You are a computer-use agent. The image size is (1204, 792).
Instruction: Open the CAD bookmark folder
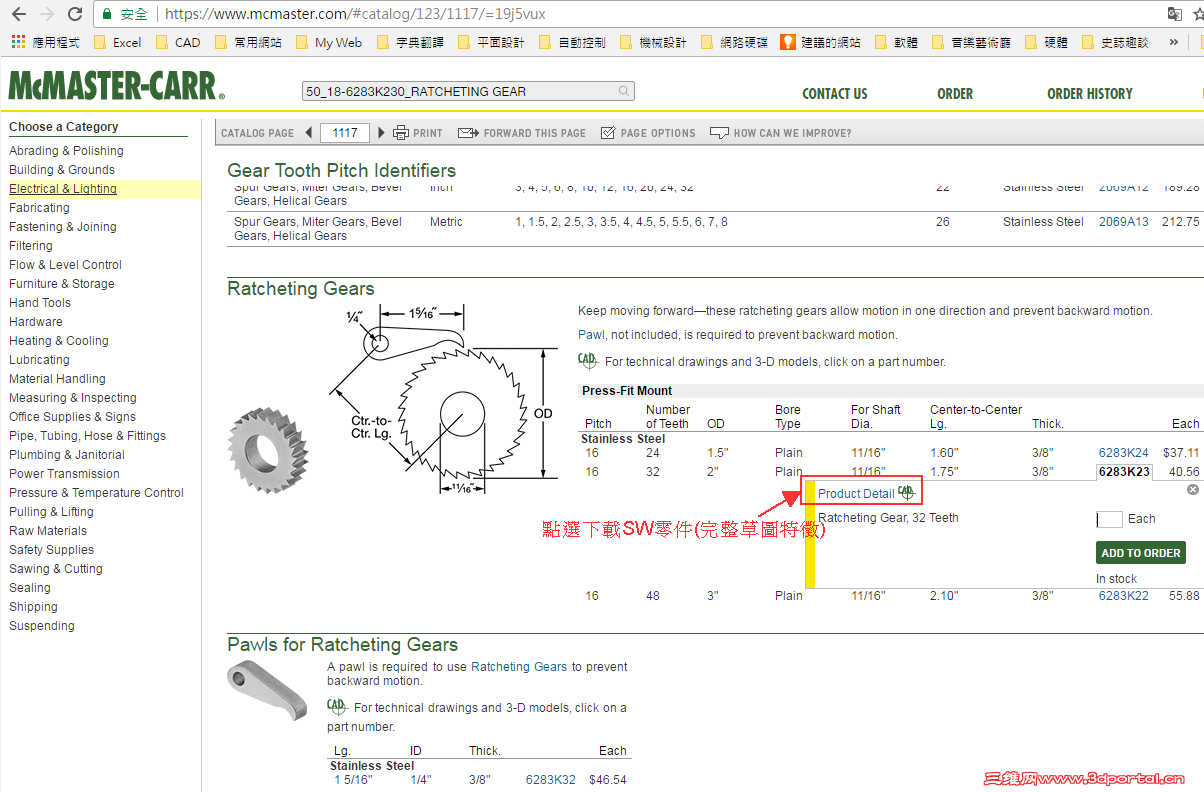tap(178, 42)
